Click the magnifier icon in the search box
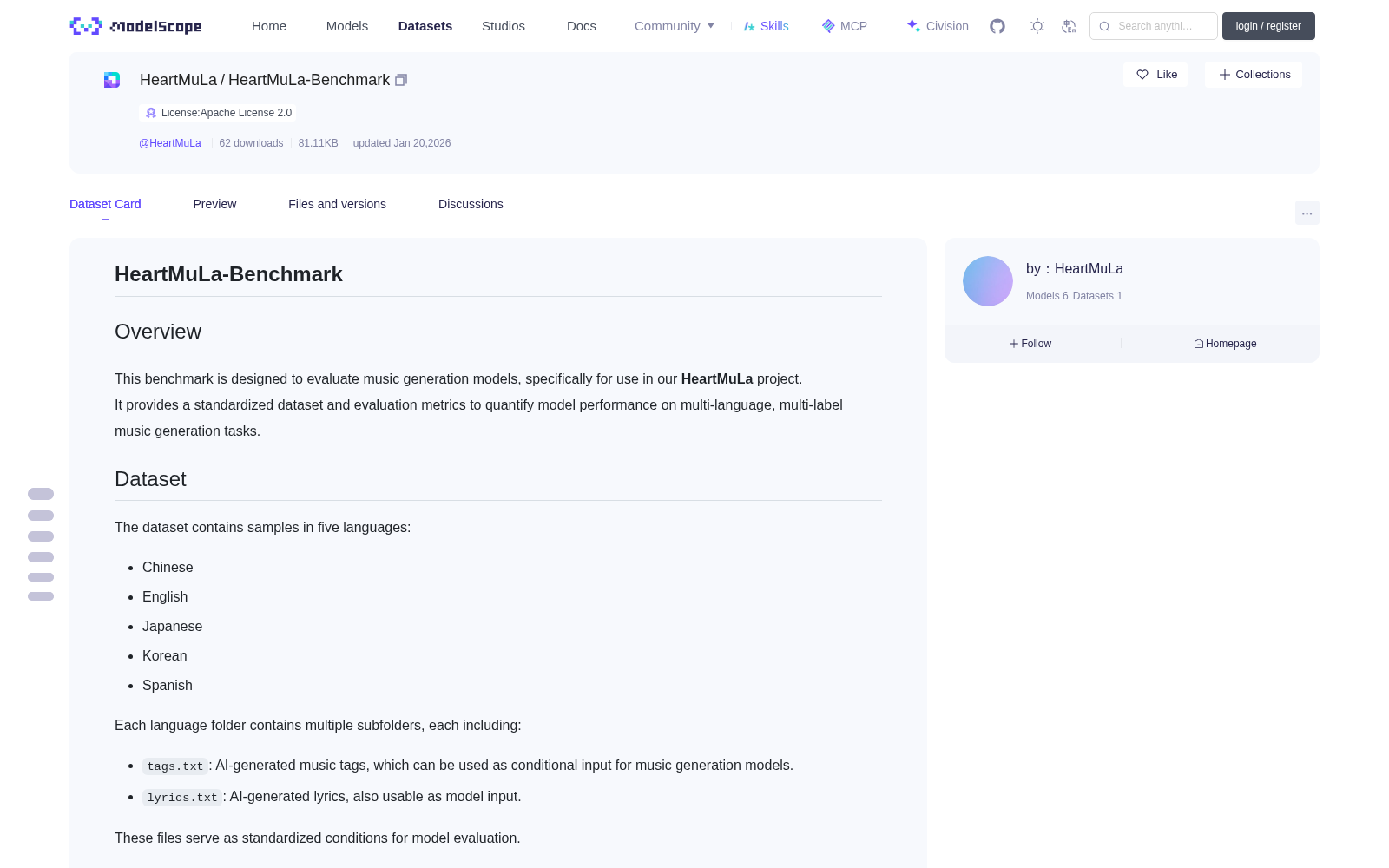Screen dimensions: 1389x868 point(1104,26)
